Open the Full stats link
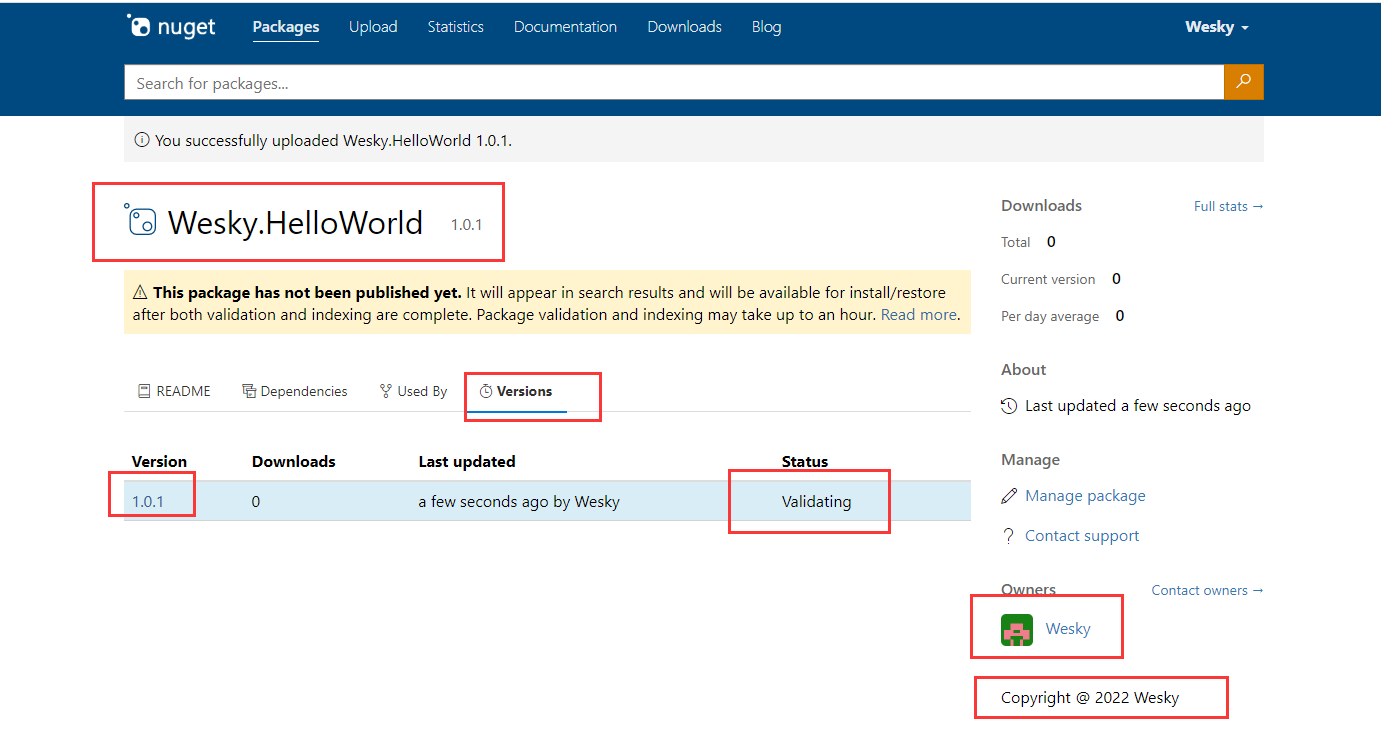This screenshot has height=756, width=1381. tap(1229, 206)
